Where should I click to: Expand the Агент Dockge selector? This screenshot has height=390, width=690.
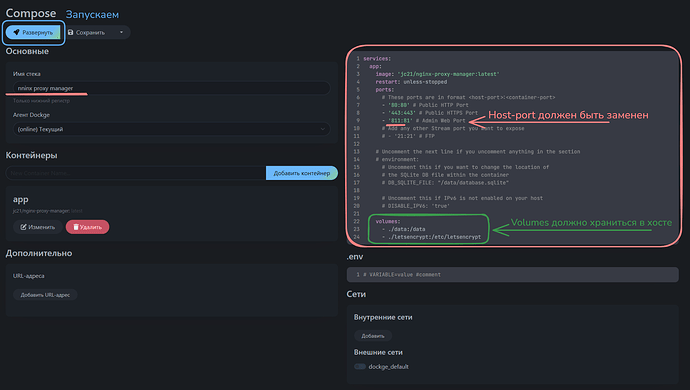[172, 129]
